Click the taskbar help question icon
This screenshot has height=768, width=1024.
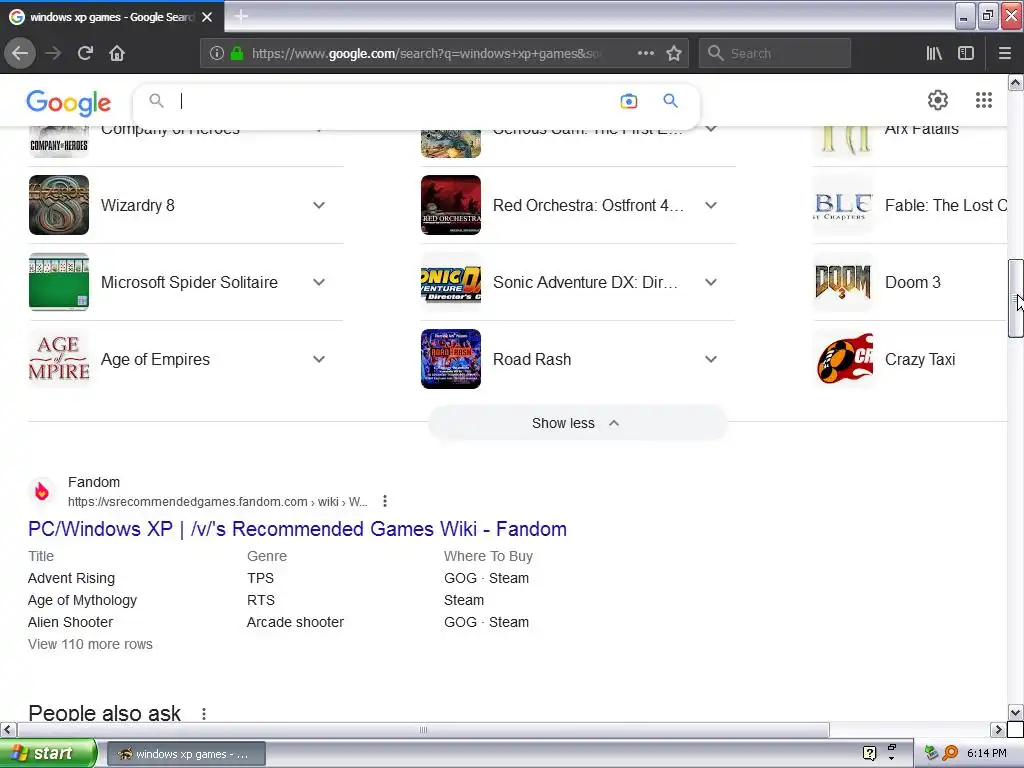(x=869, y=753)
